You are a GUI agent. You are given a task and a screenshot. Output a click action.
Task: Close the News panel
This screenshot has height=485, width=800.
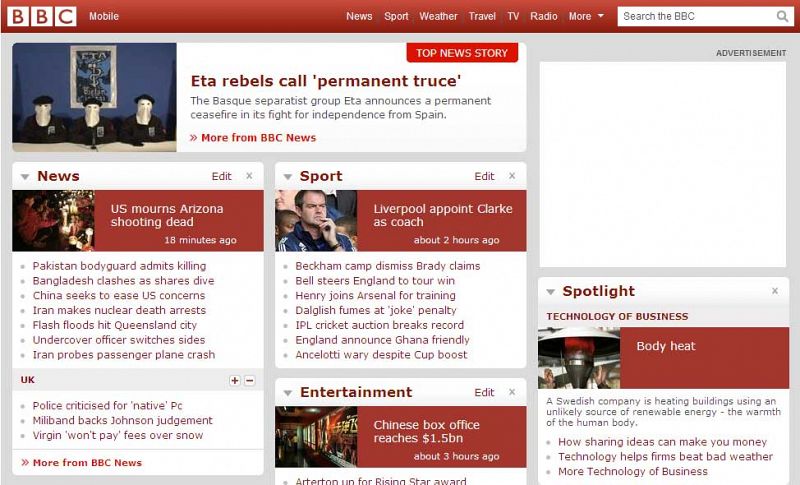pyautogui.click(x=249, y=176)
